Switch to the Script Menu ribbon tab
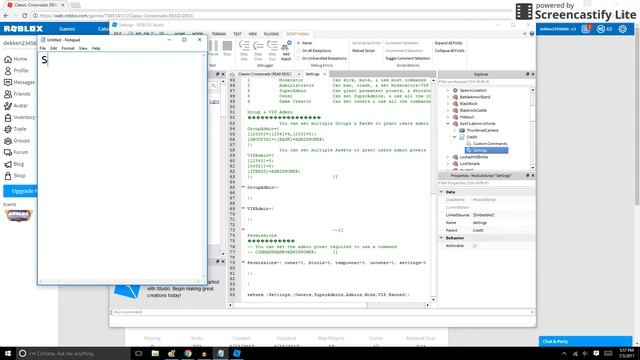The width and height of the screenshot is (640, 360). (298, 34)
